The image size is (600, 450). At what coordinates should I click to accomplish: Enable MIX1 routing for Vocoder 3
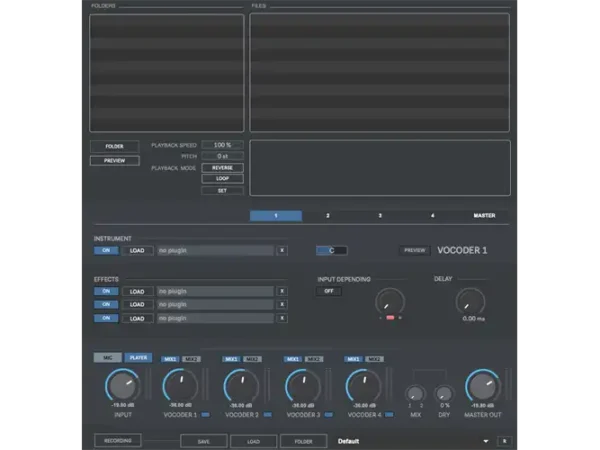(x=293, y=359)
